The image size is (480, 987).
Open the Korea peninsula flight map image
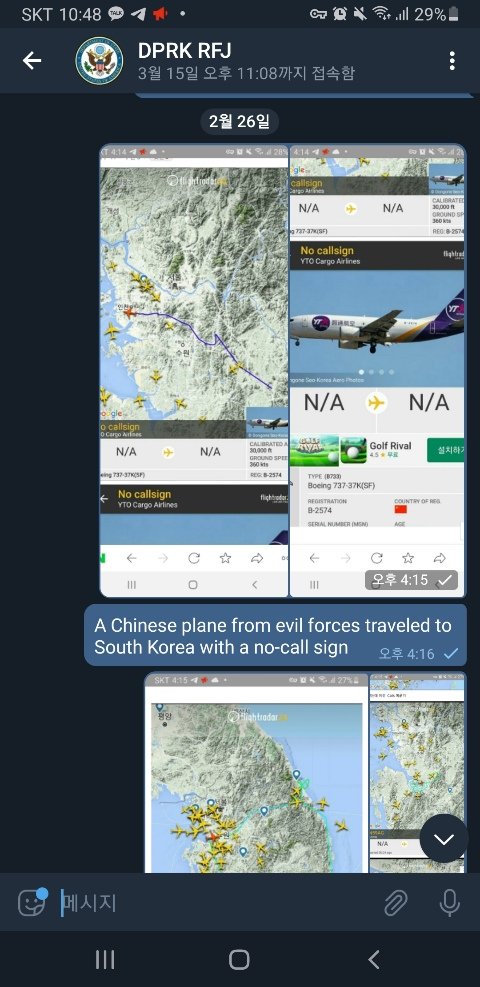click(x=256, y=772)
